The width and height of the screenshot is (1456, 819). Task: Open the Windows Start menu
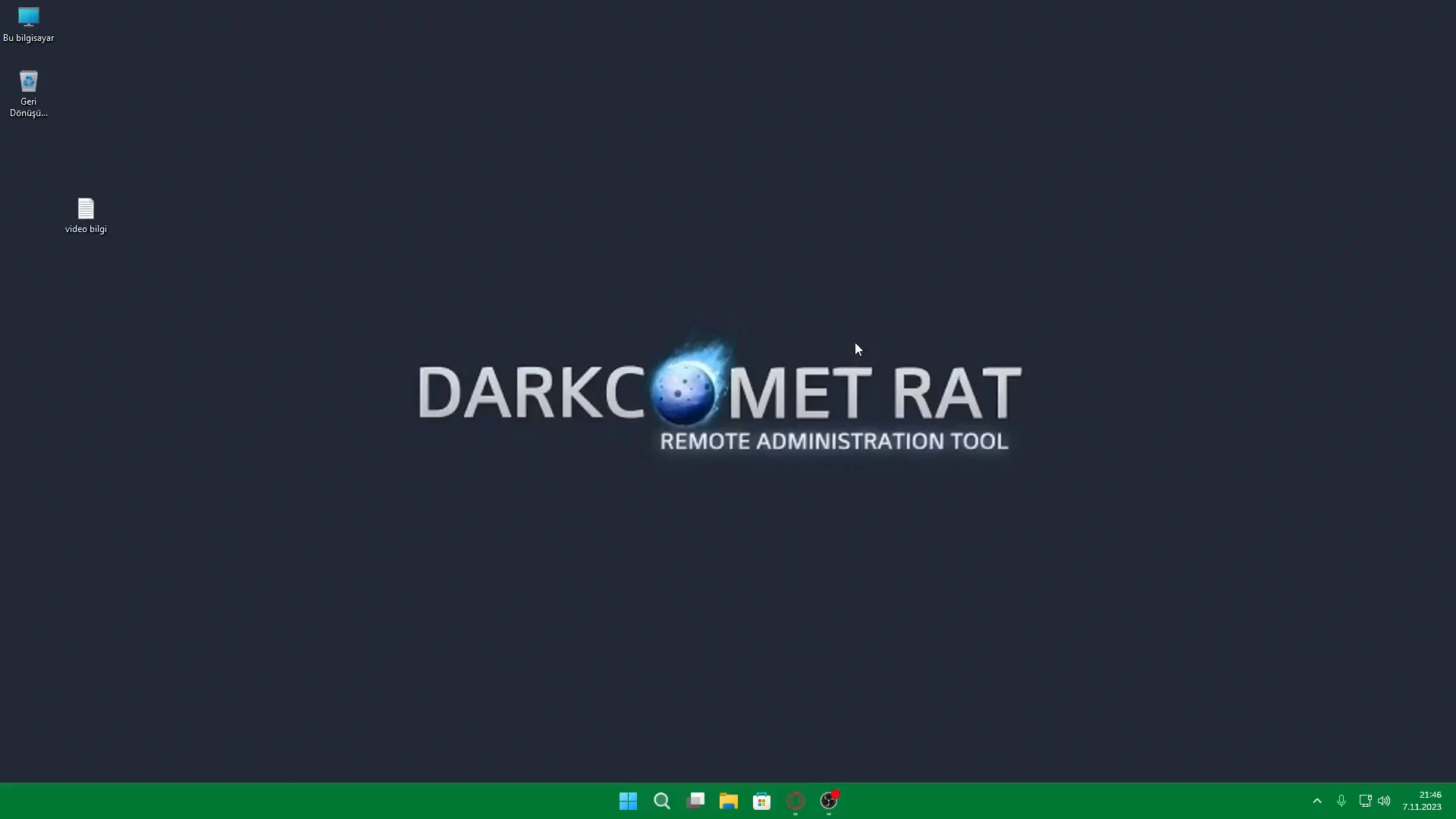click(629, 801)
